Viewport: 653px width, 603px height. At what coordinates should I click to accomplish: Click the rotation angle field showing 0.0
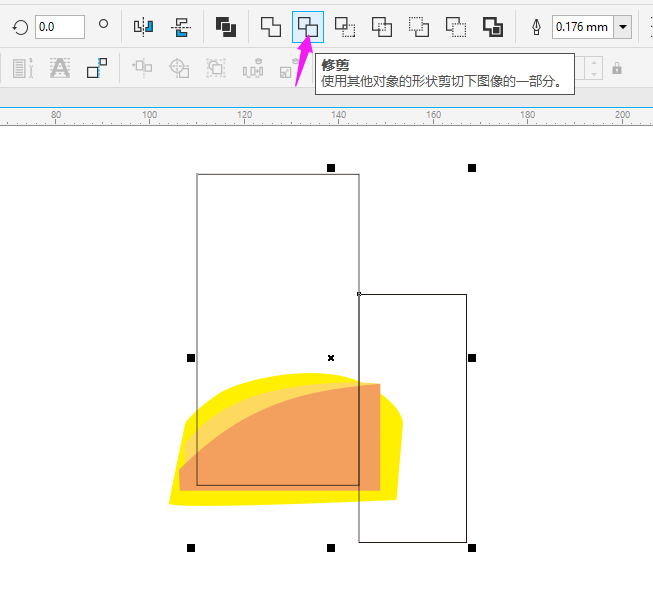[59, 27]
